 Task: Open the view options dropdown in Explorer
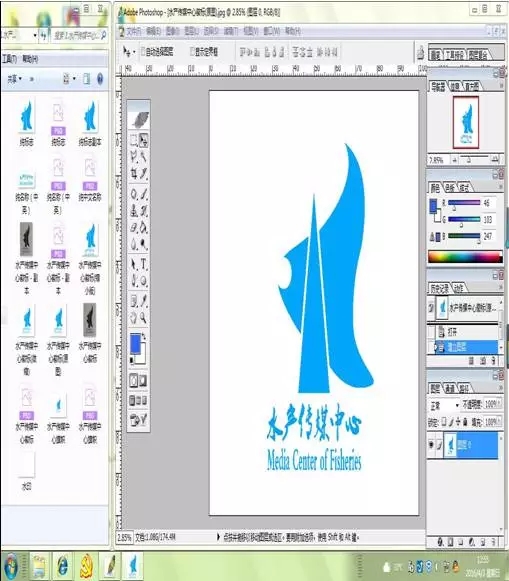[74, 79]
